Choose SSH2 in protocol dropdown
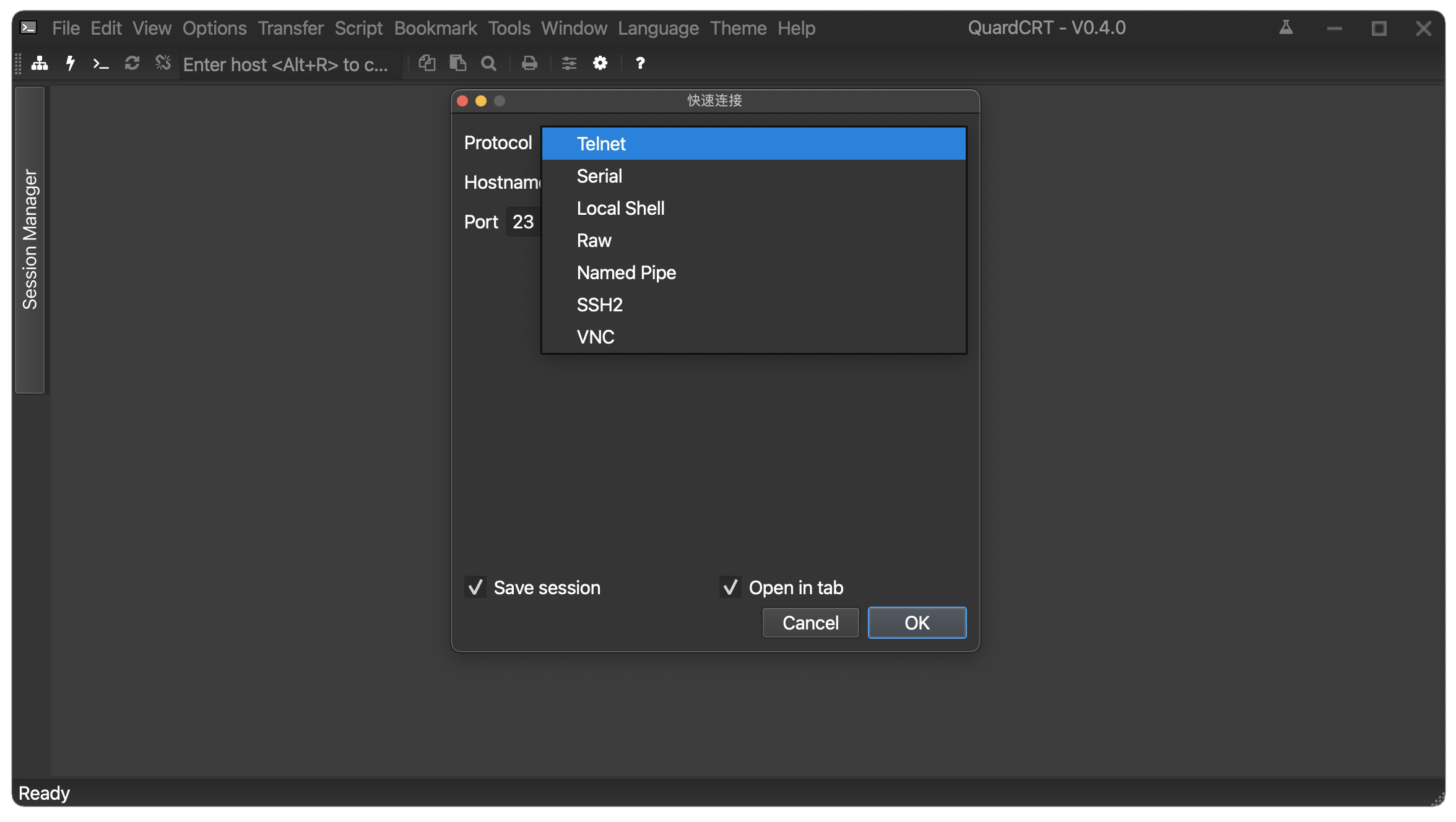This screenshot has width=1456, height=822. pos(599,305)
